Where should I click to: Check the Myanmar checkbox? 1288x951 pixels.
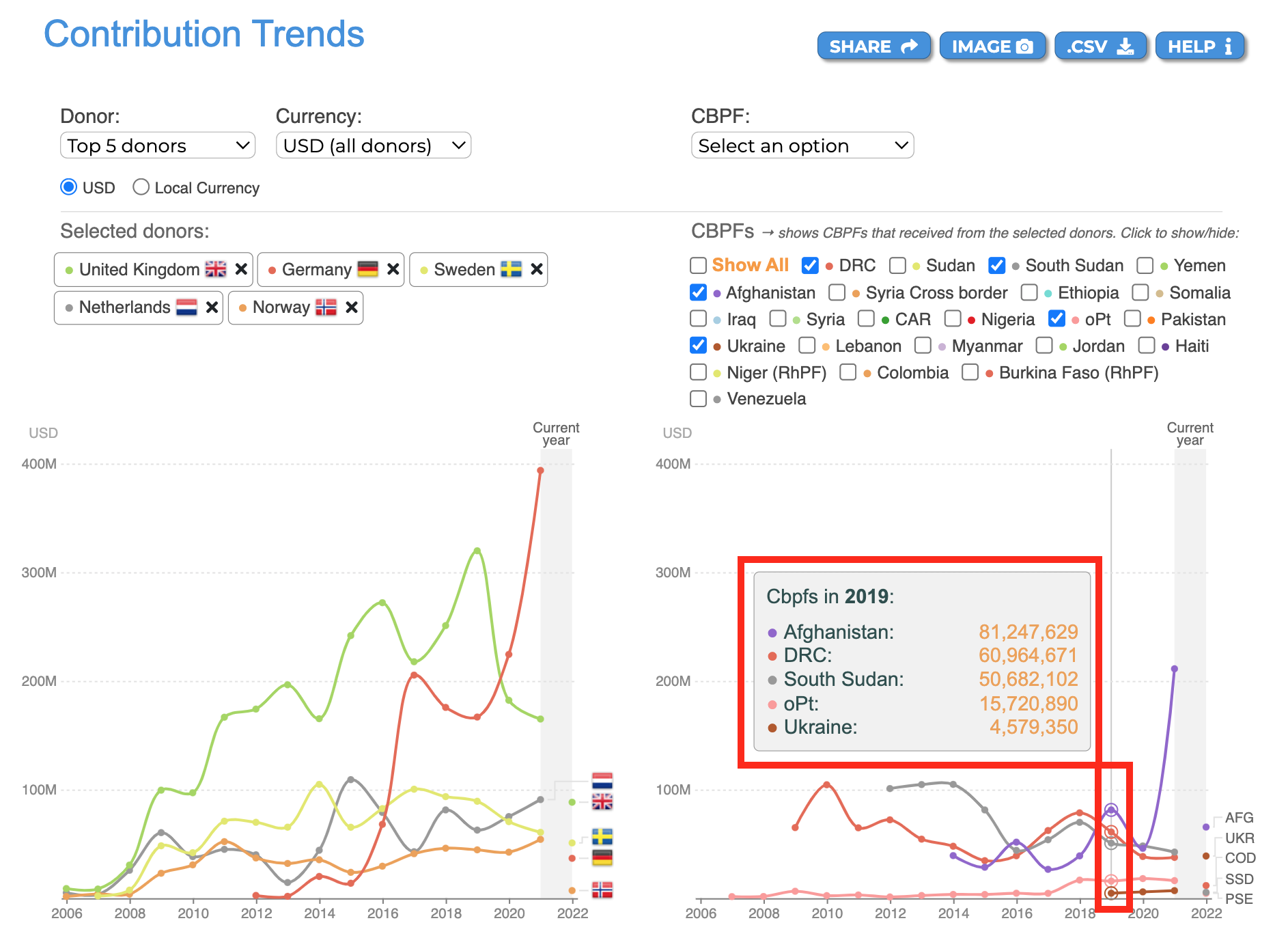click(923, 346)
